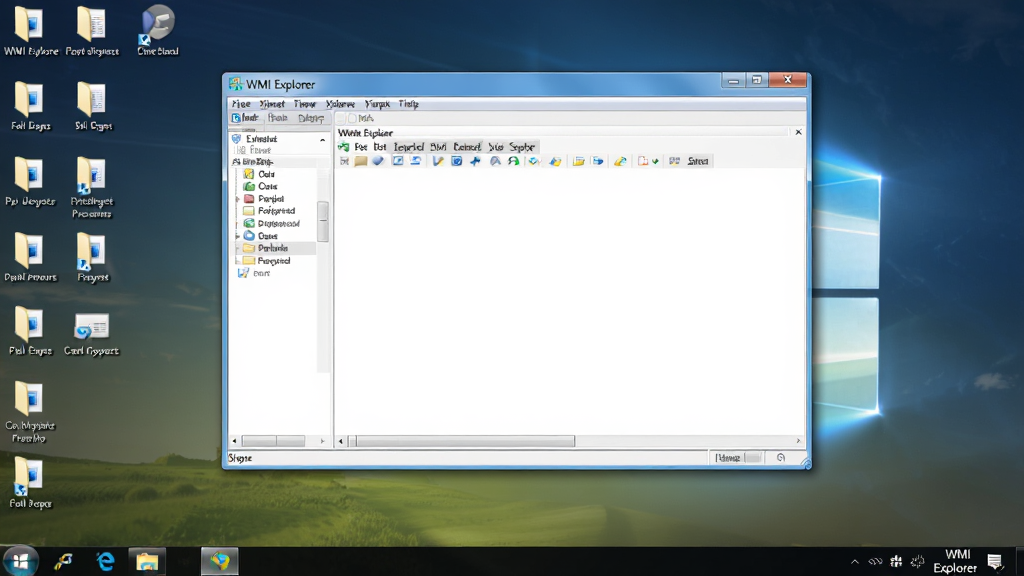Viewport: 1024px width, 576px height.
Task: Click the yellow eraser pencil toolbar icon
Action: coord(620,161)
